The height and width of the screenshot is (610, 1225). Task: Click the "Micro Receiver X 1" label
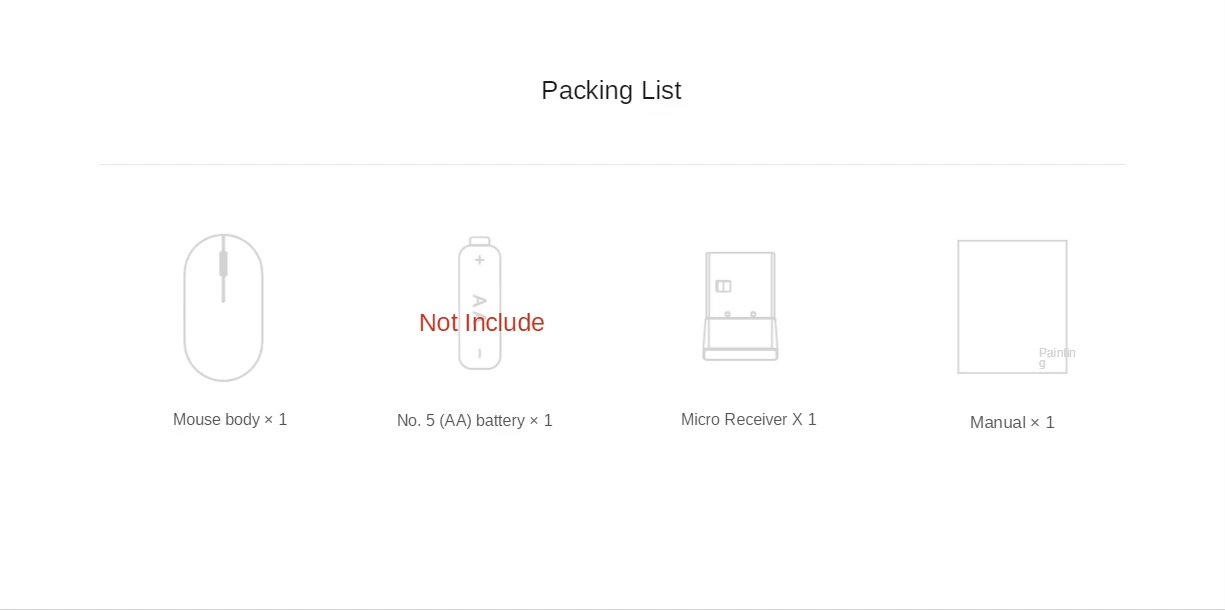pyautogui.click(x=749, y=420)
